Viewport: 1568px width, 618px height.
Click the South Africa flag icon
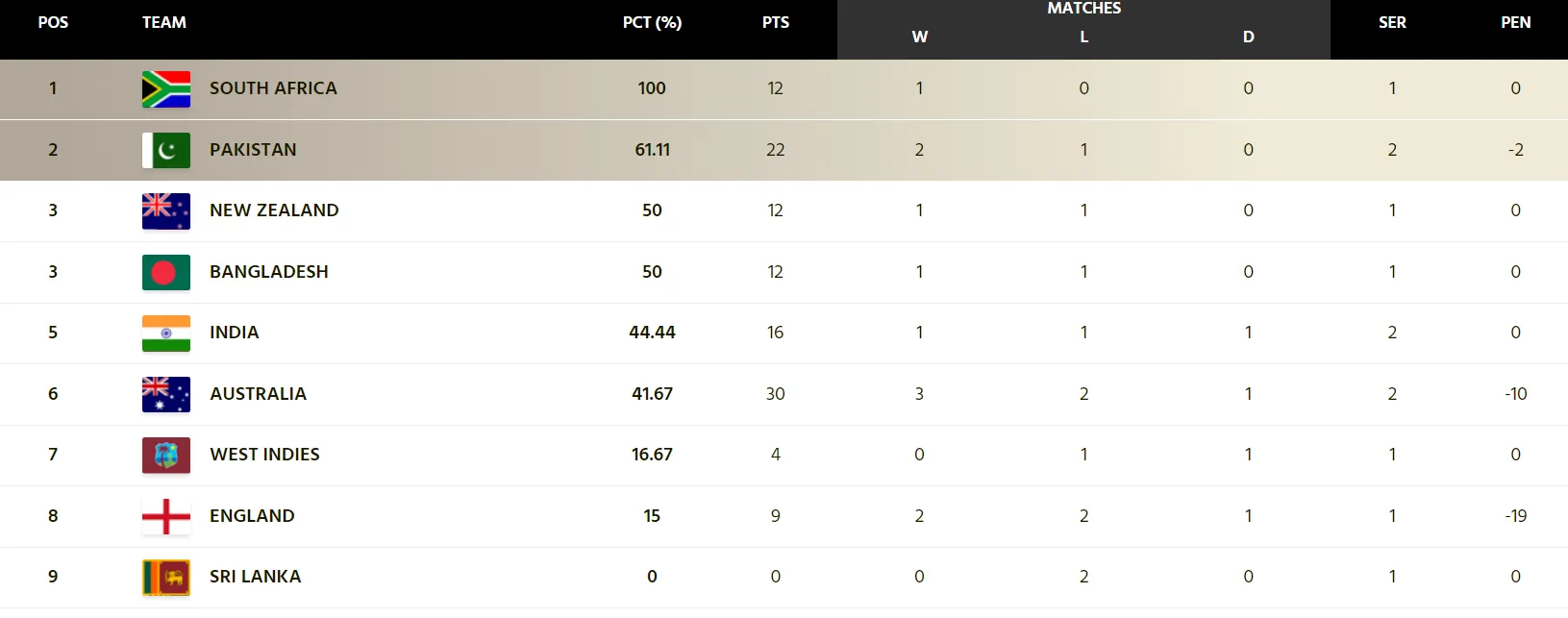tap(165, 88)
